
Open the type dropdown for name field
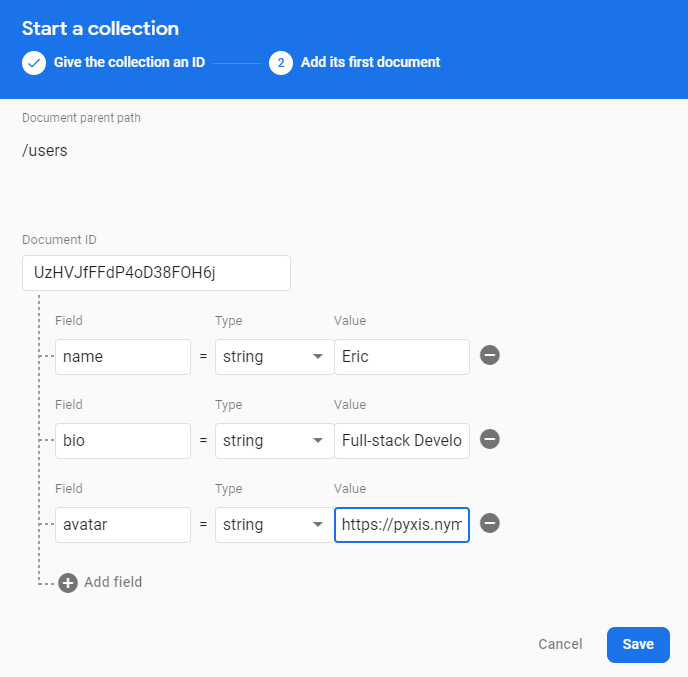pyautogui.click(x=274, y=357)
